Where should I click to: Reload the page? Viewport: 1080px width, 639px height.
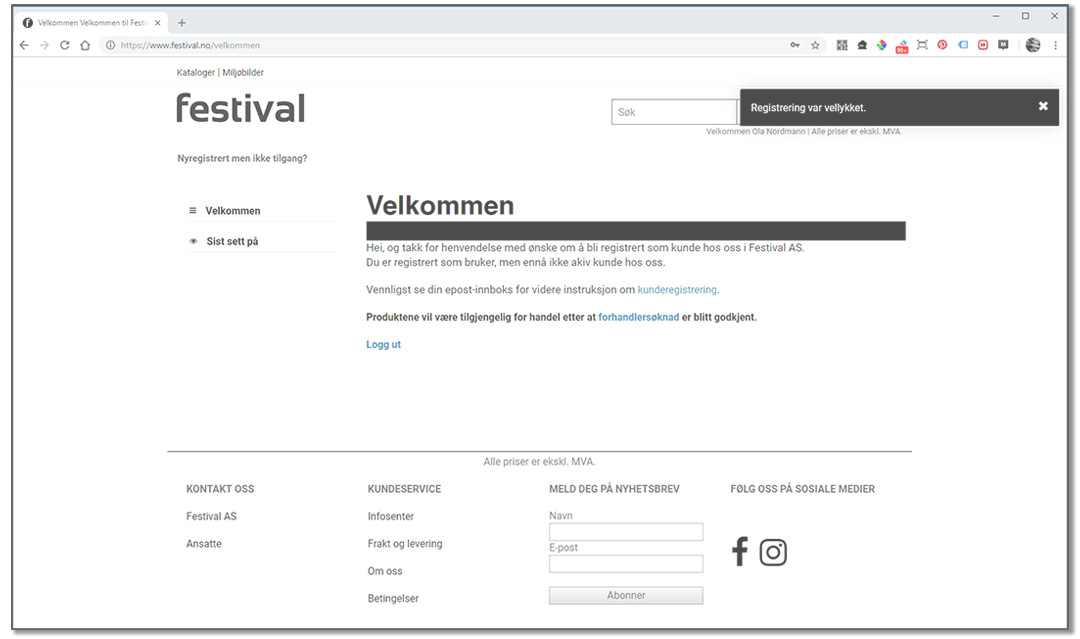tap(65, 45)
